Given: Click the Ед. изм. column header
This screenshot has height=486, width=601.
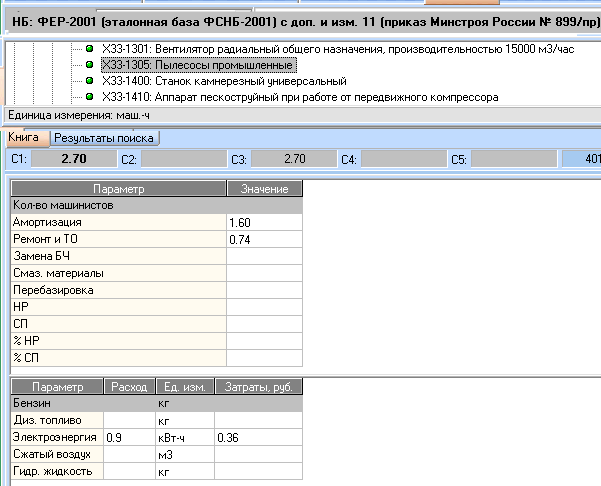Looking at the screenshot, I should 185,387.
